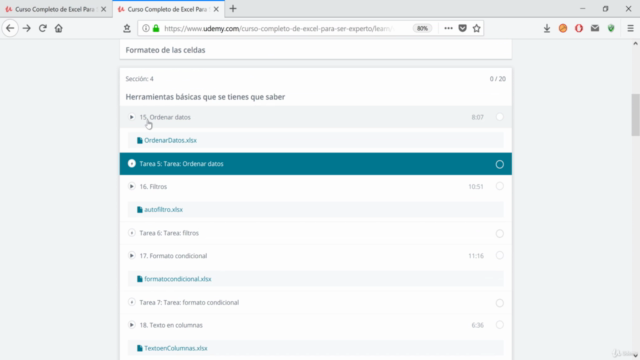The height and width of the screenshot is (360, 640).
Task: Go back with the browser back arrow
Action: (x=10, y=28)
